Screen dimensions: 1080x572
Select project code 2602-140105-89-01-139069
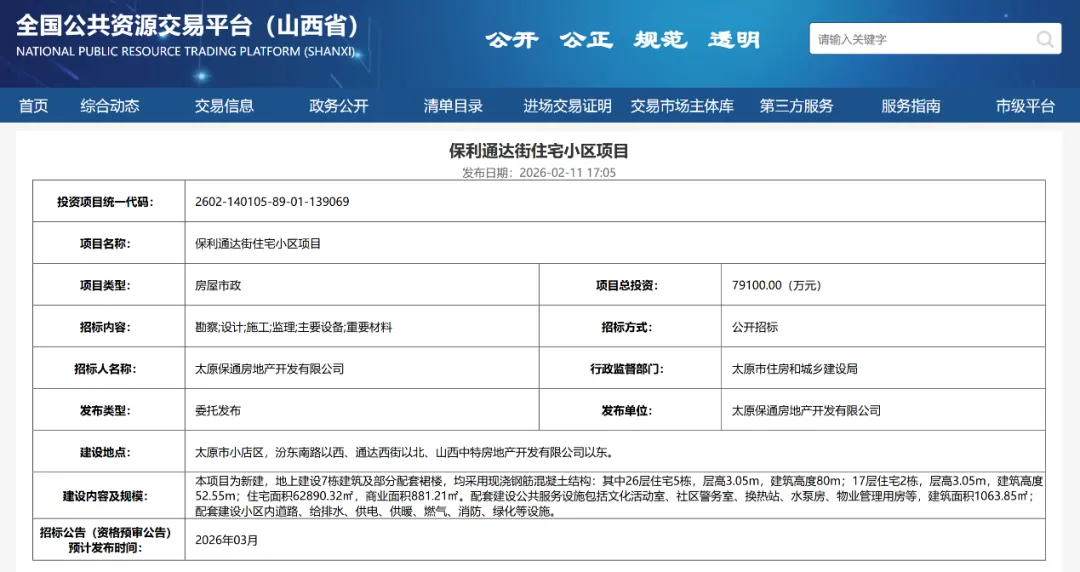point(272,202)
